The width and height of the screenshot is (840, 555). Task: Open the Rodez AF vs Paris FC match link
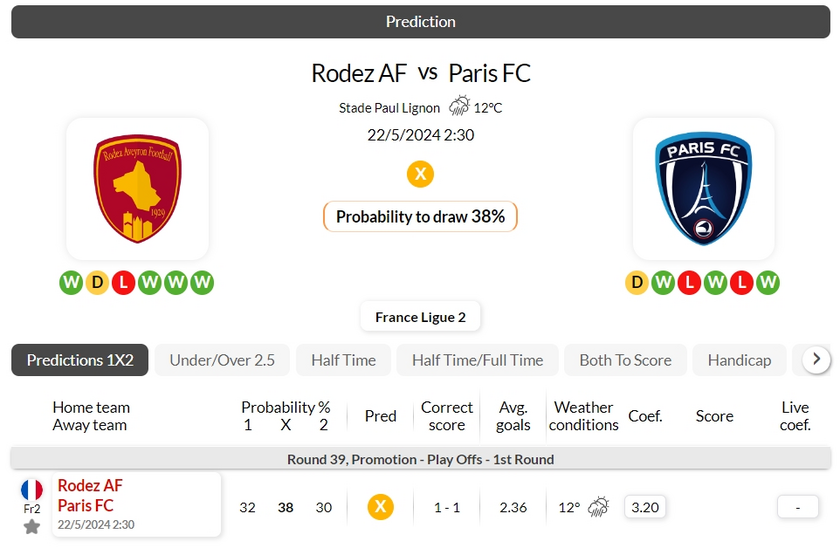pyautogui.click(x=90, y=496)
